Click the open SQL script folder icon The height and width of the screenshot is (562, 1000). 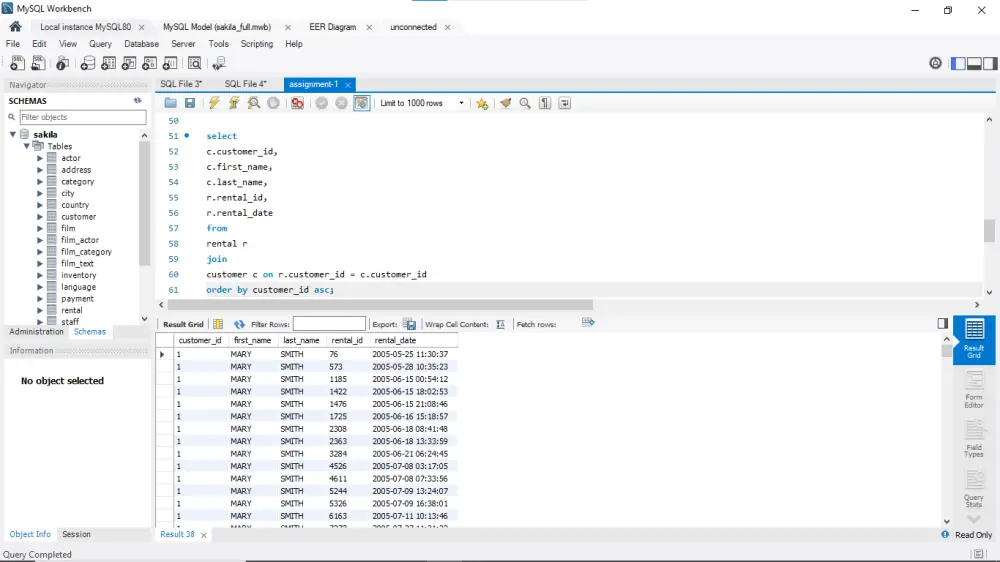(171, 103)
